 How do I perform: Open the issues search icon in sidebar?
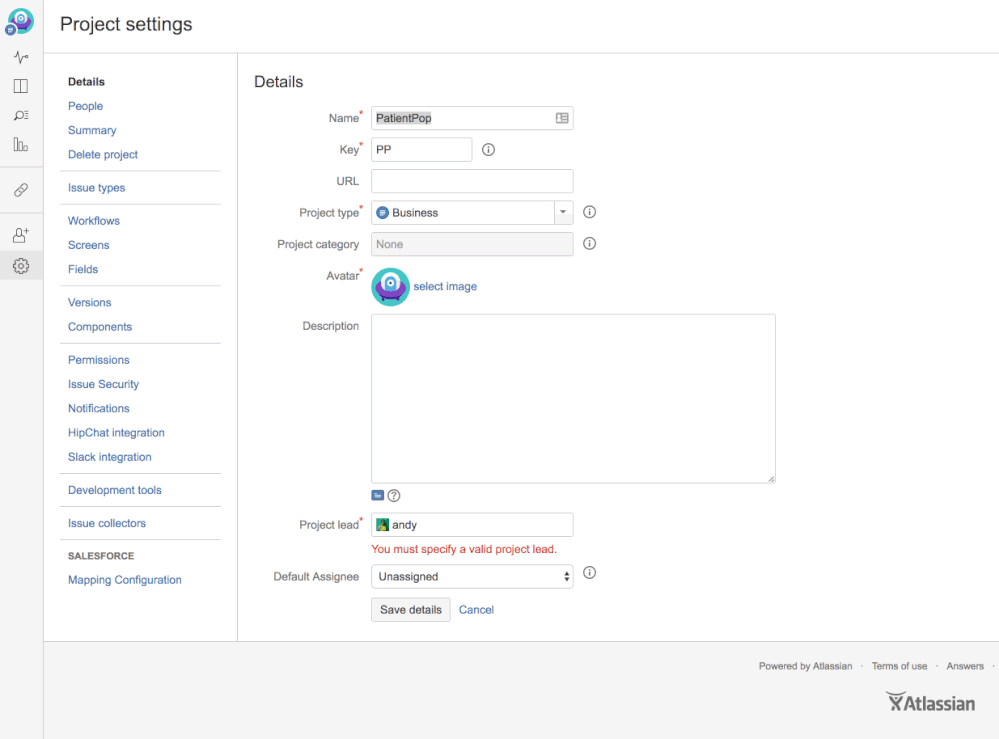coord(21,115)
